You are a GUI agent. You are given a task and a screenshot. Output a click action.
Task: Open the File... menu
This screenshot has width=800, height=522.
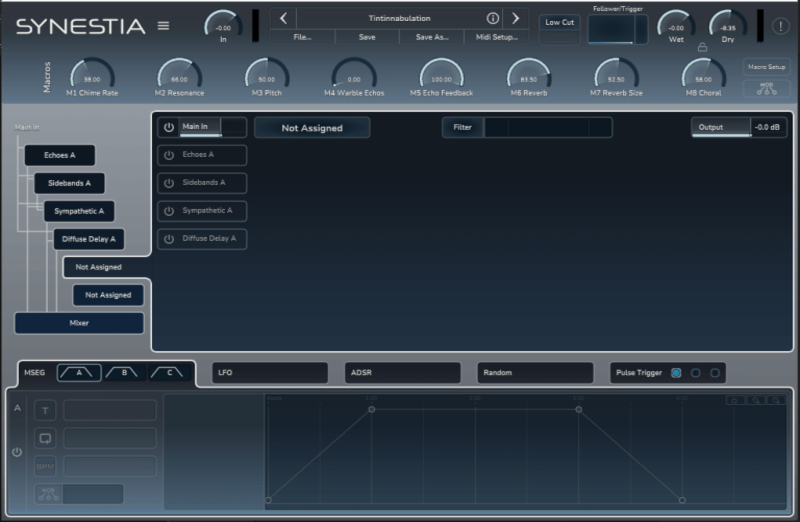tap(302, 37)
